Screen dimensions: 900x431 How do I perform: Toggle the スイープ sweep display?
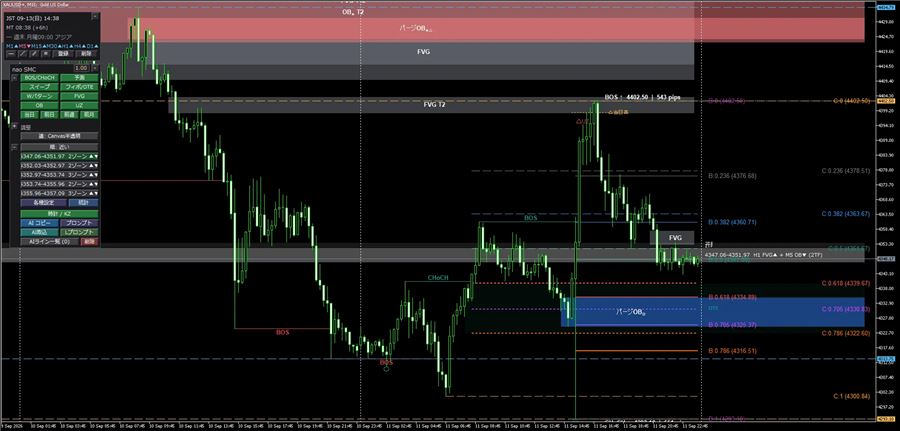pos(39,87)
